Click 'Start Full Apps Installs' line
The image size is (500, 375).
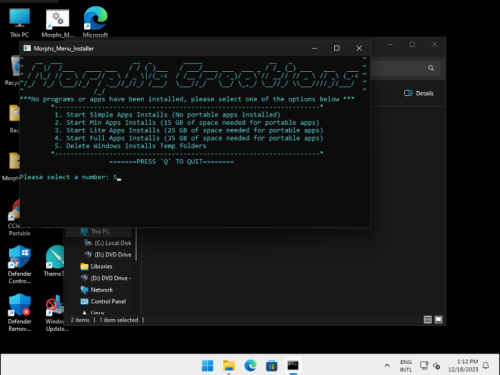pos(189,138)
